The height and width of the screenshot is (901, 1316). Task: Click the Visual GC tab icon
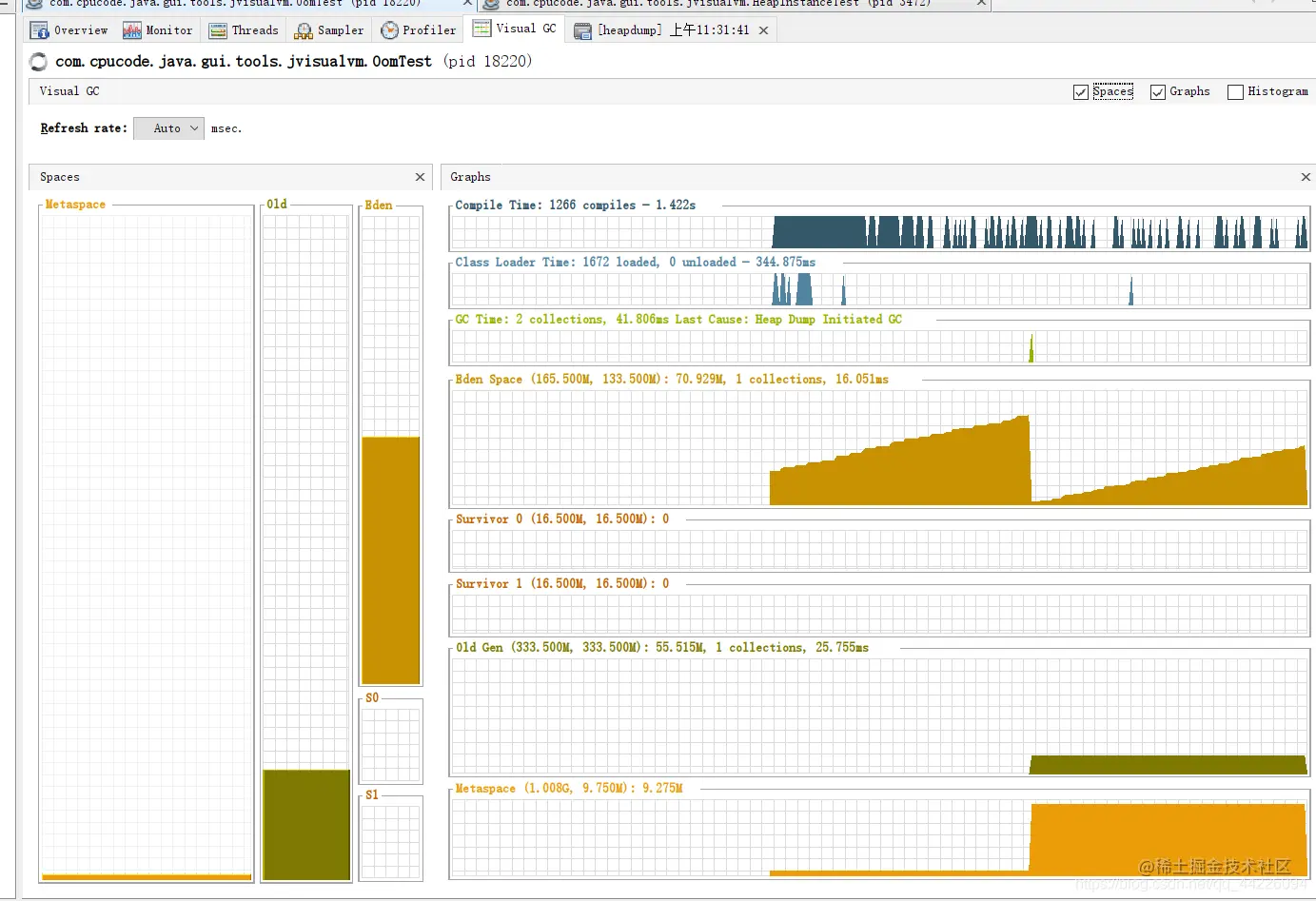point(482,29)
